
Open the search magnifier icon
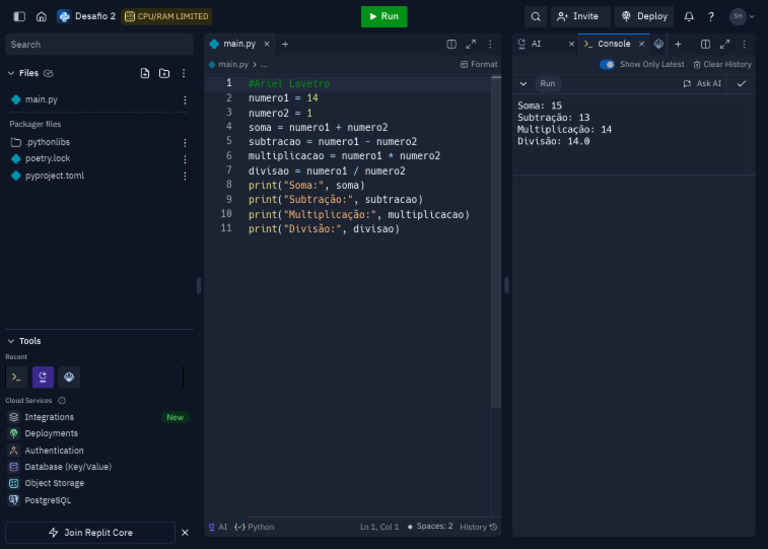point(536,17)
